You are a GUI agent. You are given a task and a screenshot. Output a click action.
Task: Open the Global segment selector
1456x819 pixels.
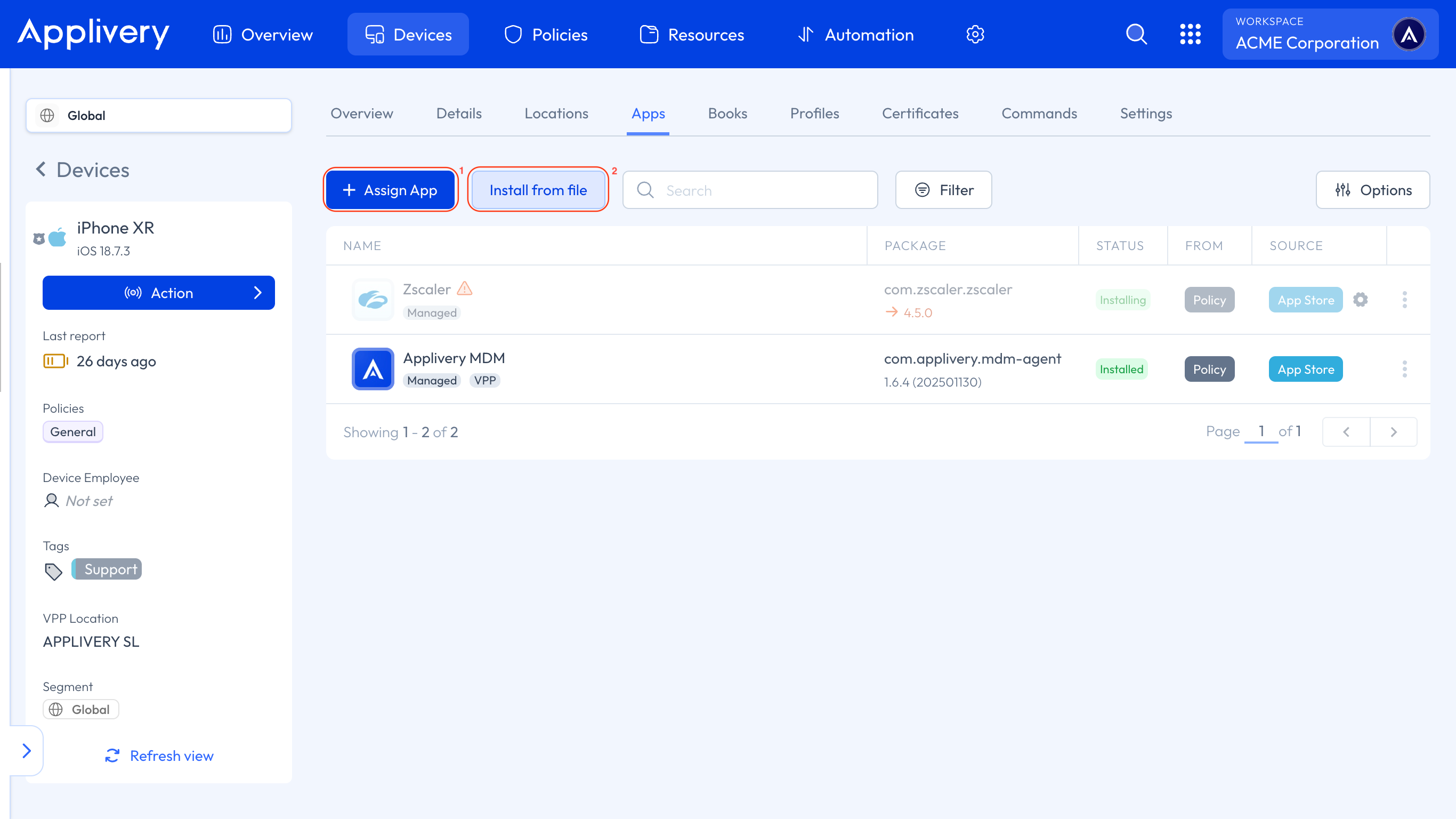point(158,115)
